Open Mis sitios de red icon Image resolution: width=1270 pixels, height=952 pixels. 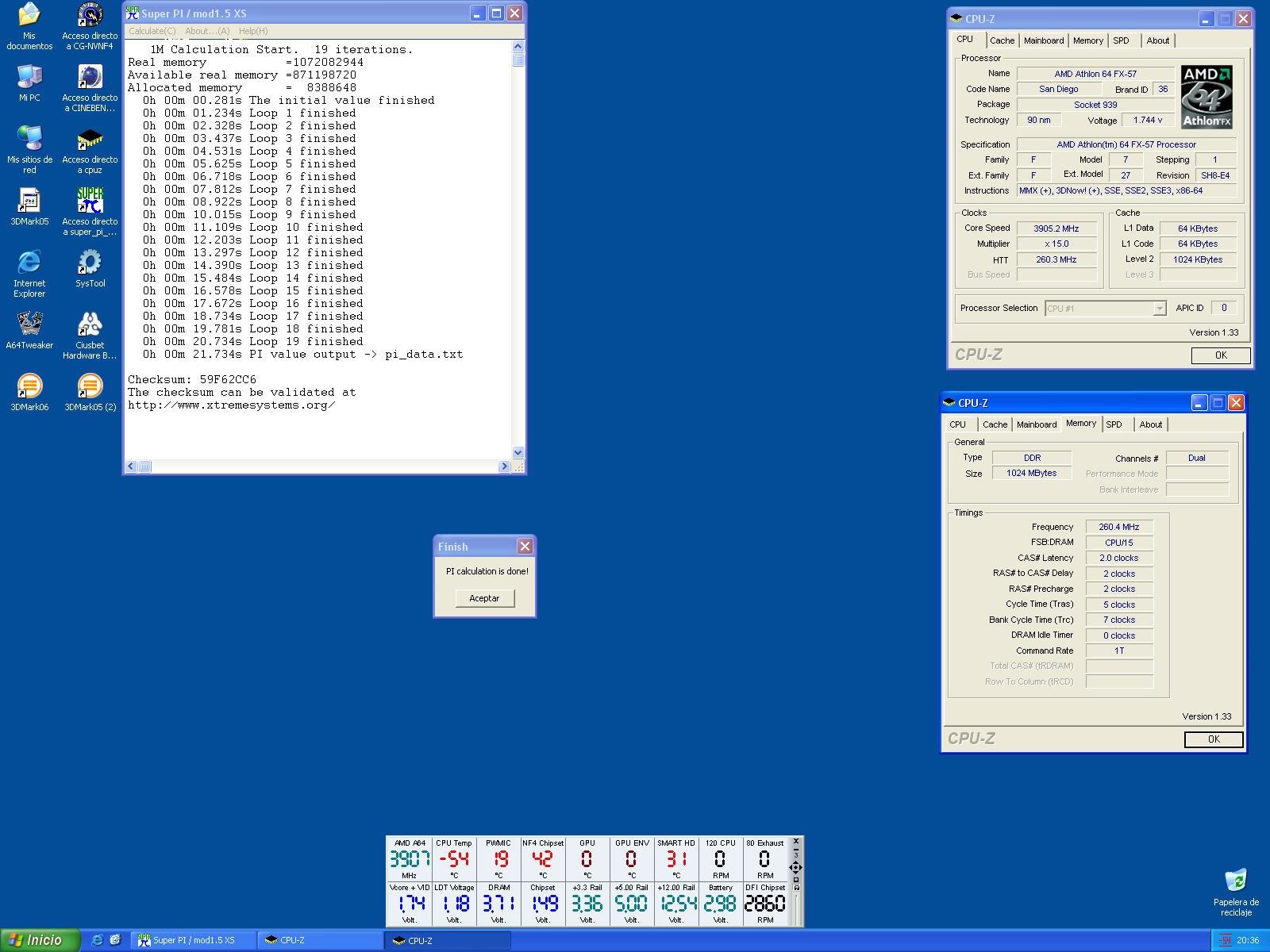29,150
